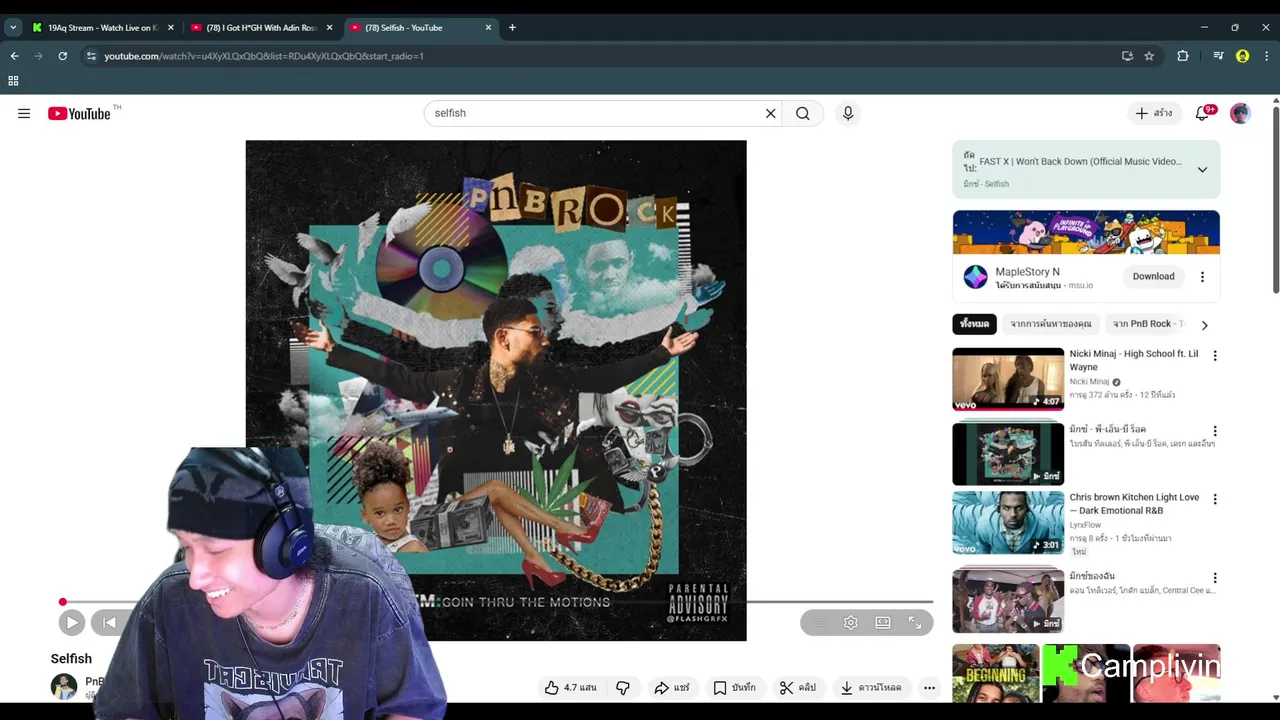This screenshot has height=720, width=1280.
Task: Go back in browser history
Action: [14, 56]
